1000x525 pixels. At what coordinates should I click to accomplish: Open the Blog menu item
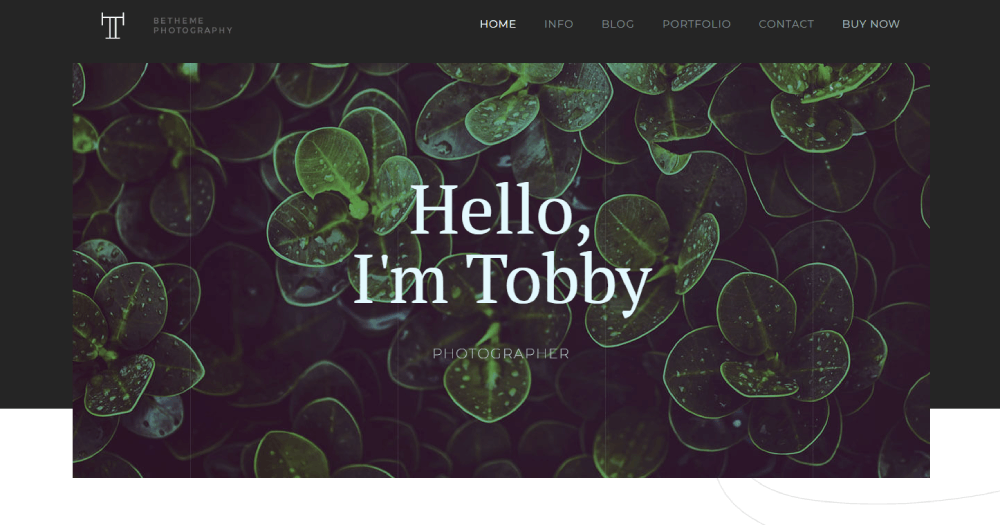pos(617,24)
